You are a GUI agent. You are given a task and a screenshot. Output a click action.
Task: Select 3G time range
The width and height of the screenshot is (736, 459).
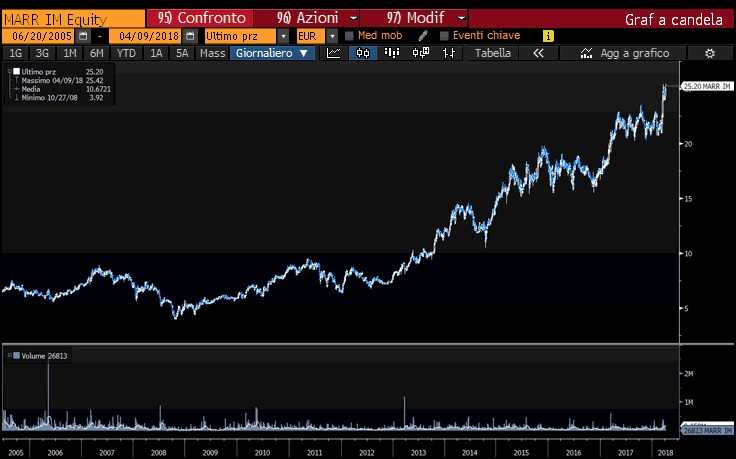[42, 53]
